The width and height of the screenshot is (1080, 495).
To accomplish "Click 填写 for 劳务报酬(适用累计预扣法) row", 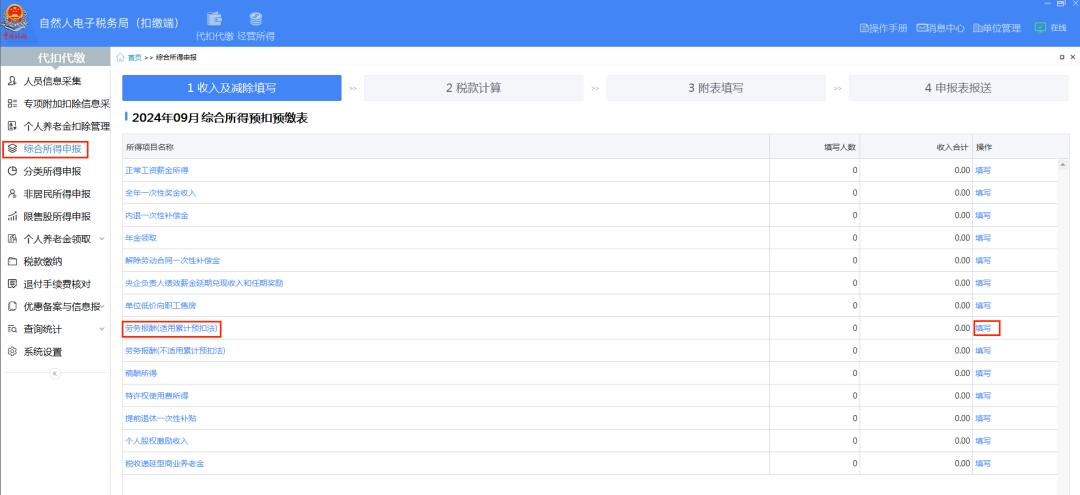I will (x=984, y=328).
